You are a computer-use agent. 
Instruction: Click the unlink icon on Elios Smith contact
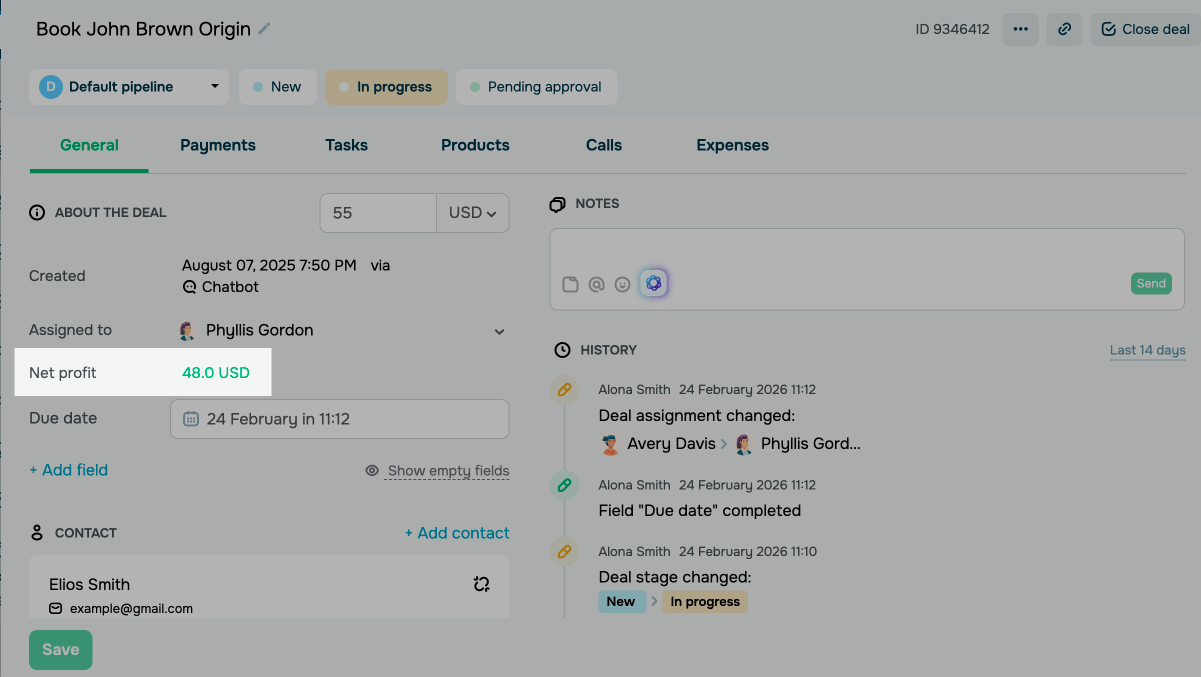481,584
